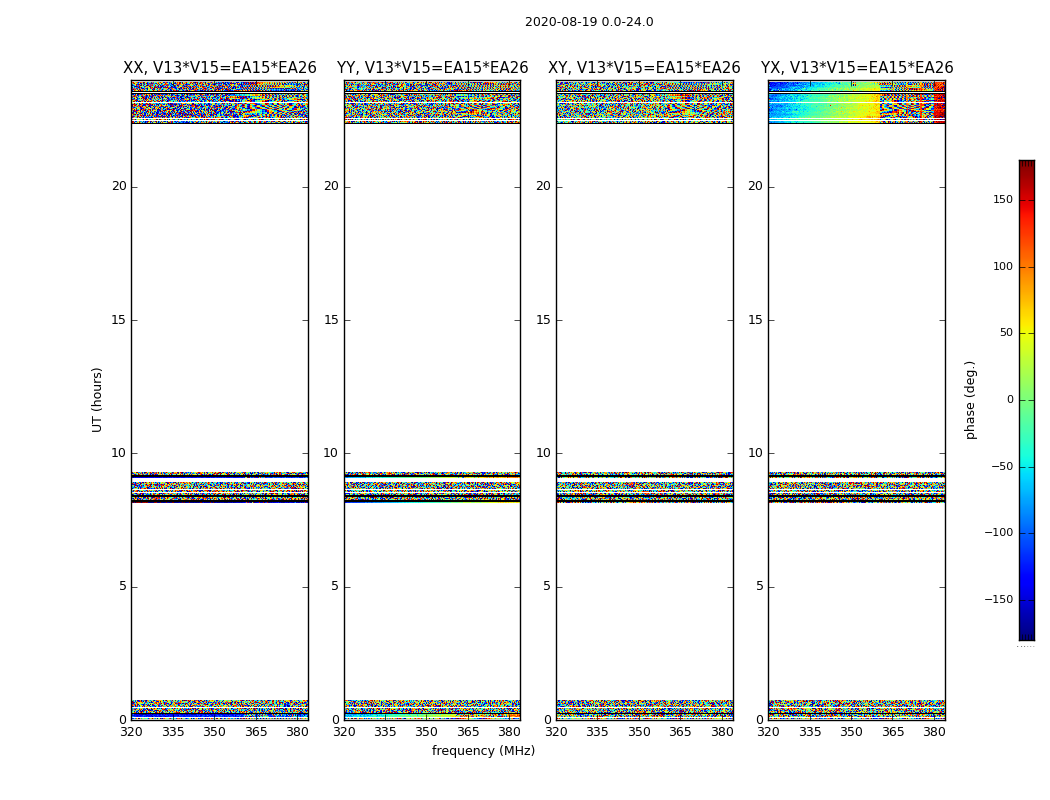The width and height of the screenshot is (1050, 800).
Task: Click colorbar tick label −100
Action: (998, 532)
